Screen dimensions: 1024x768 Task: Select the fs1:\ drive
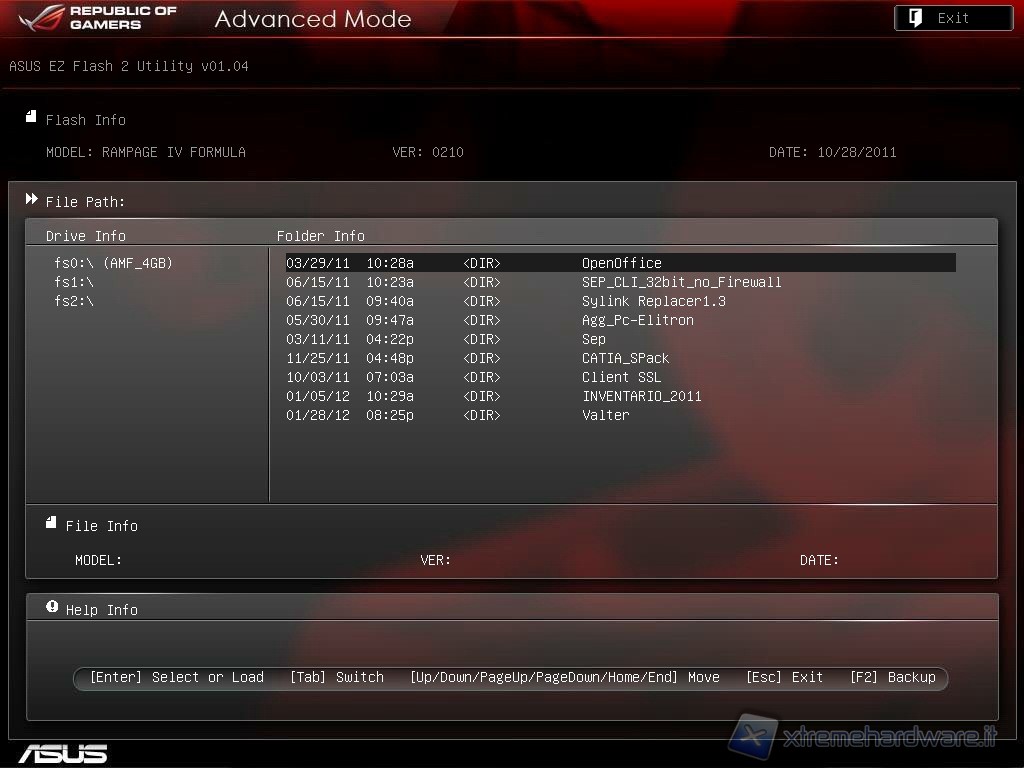click(x=74, y=282)
